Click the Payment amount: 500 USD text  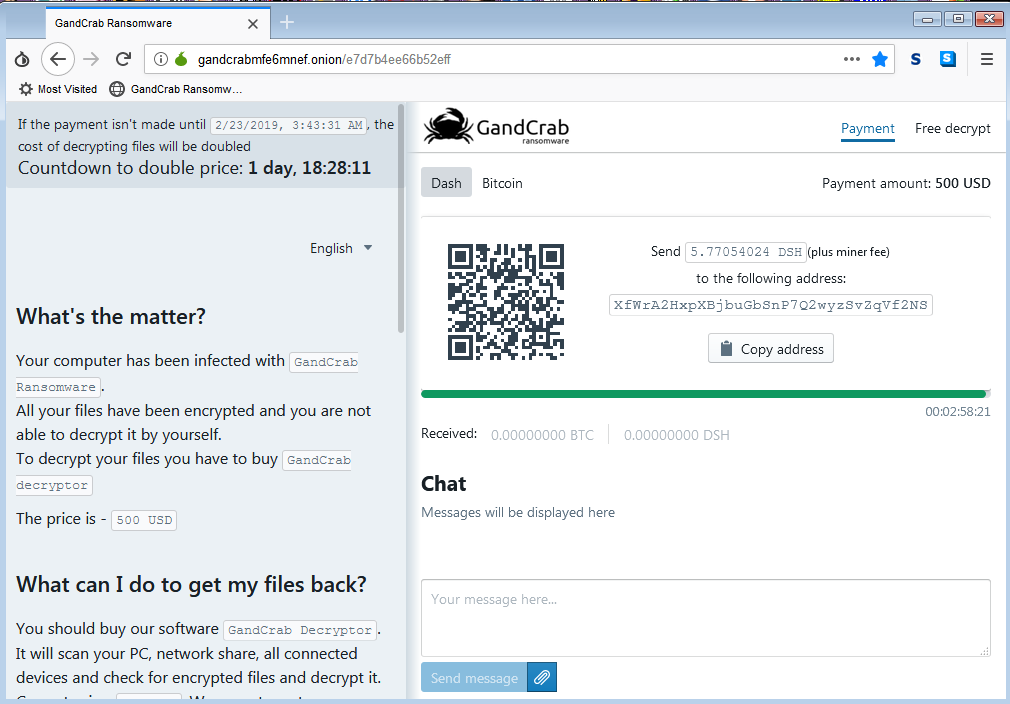(906, 183)
